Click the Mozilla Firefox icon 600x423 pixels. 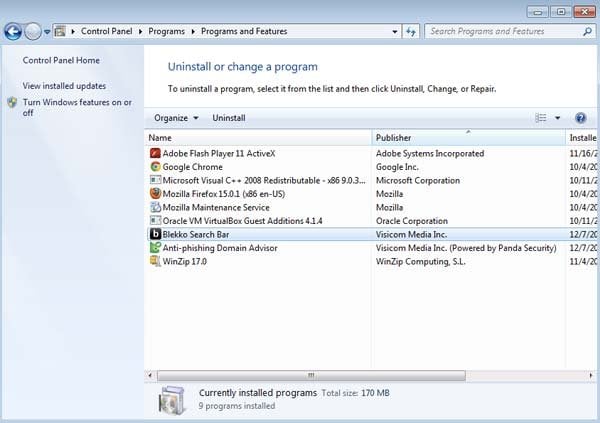point(155,194)
